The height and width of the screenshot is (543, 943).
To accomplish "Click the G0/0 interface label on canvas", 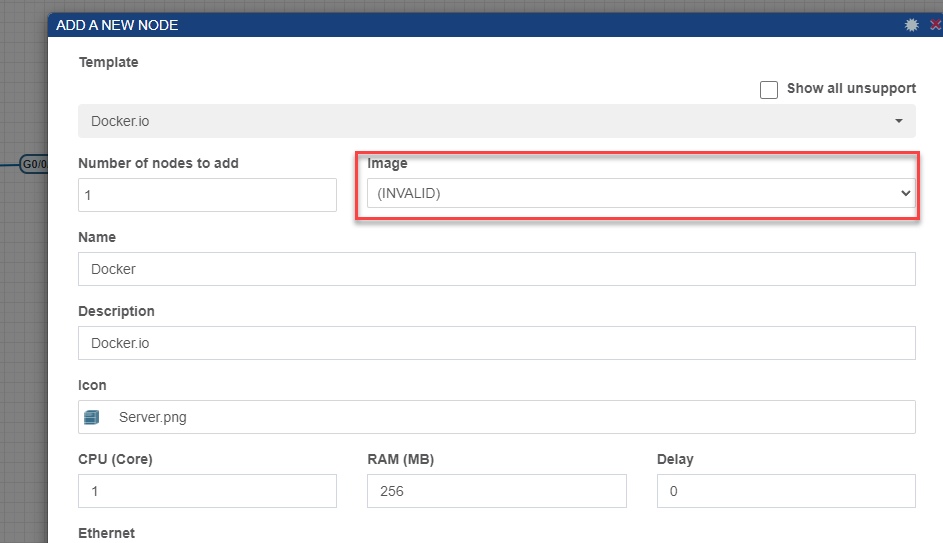I will point(34,164).
